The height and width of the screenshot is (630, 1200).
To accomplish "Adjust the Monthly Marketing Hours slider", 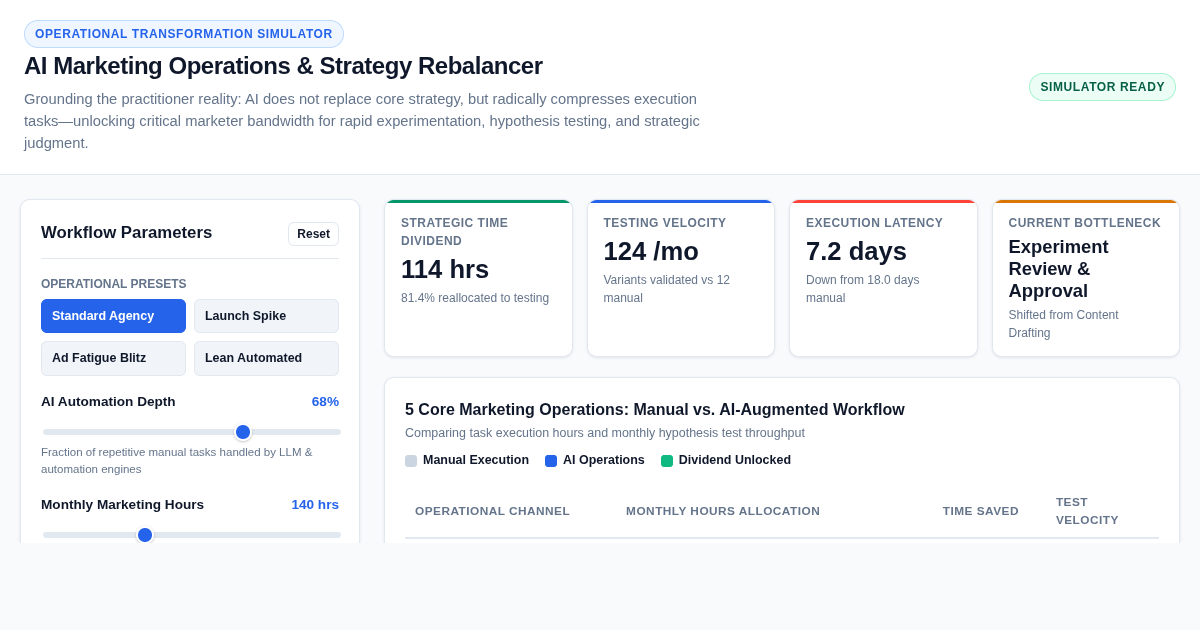I will (x=192, y=535).
